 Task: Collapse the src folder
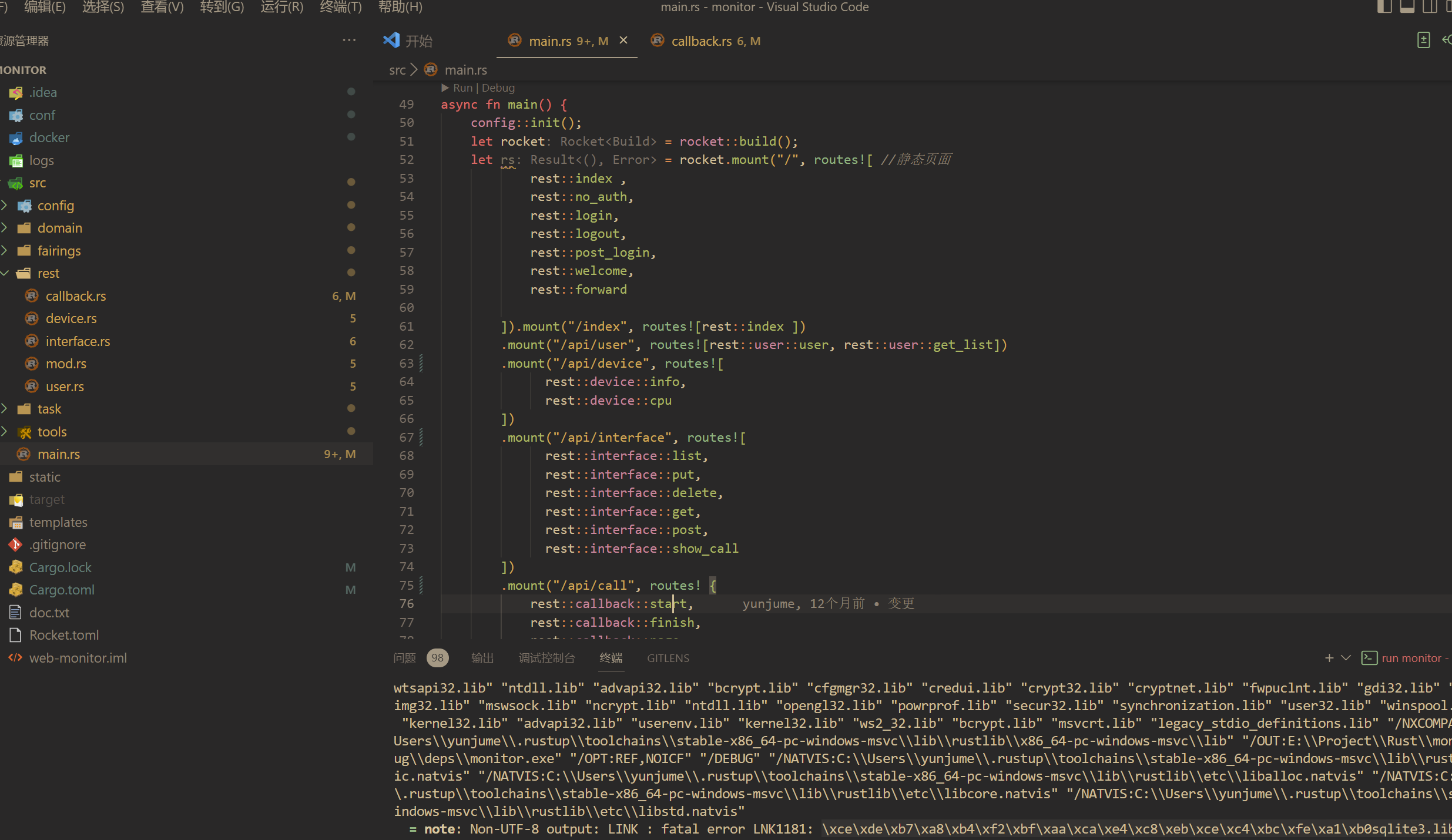pyautogui.click(x=37, y=183)
